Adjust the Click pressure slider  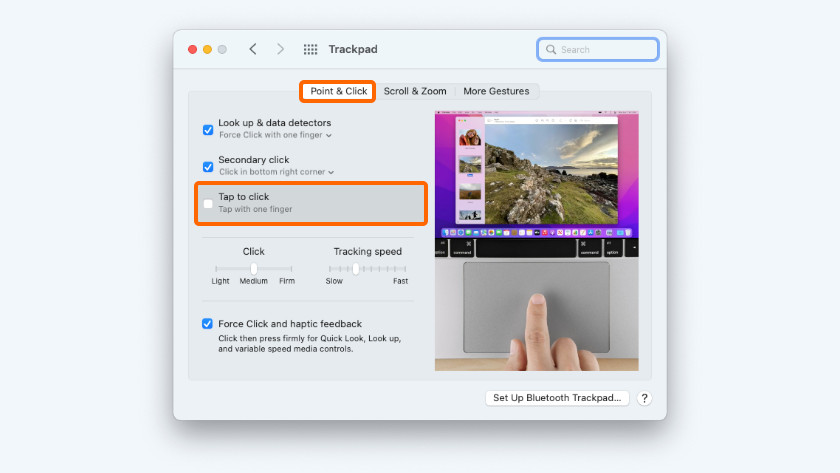pyautogui.click(x=254, y=269)
